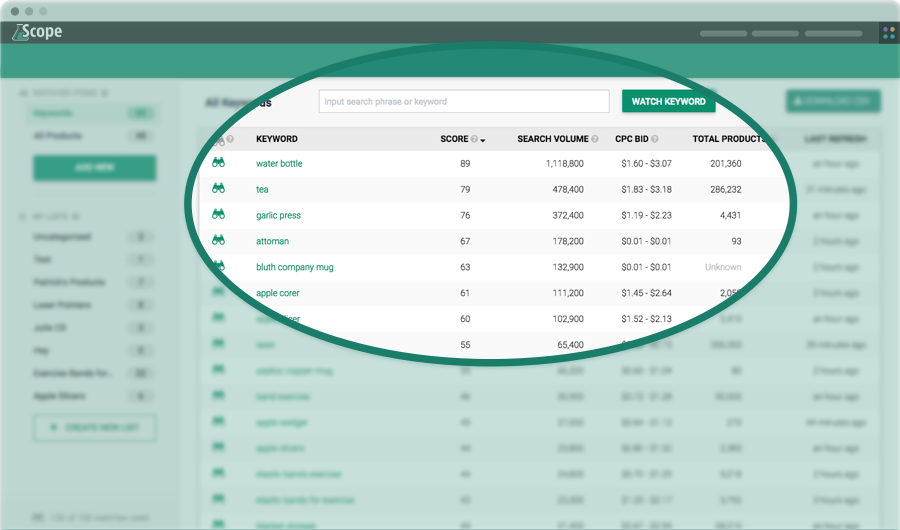Open the bluth company mug keyword link
The image size is (900, 530).
[294, 267]
